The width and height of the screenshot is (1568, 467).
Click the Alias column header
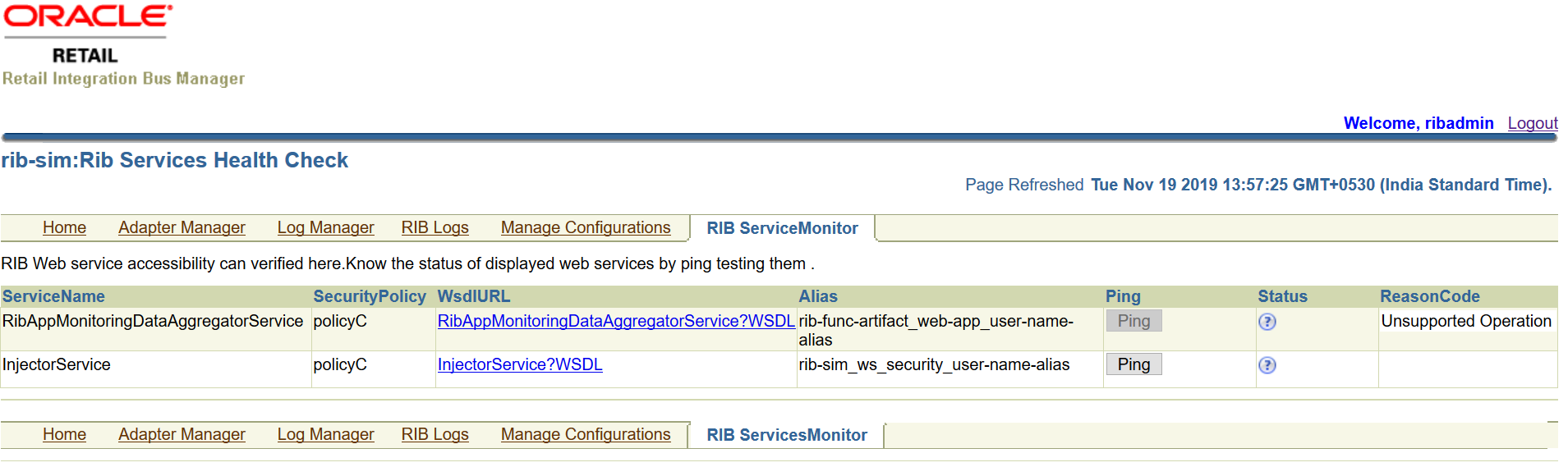[818, 296]
